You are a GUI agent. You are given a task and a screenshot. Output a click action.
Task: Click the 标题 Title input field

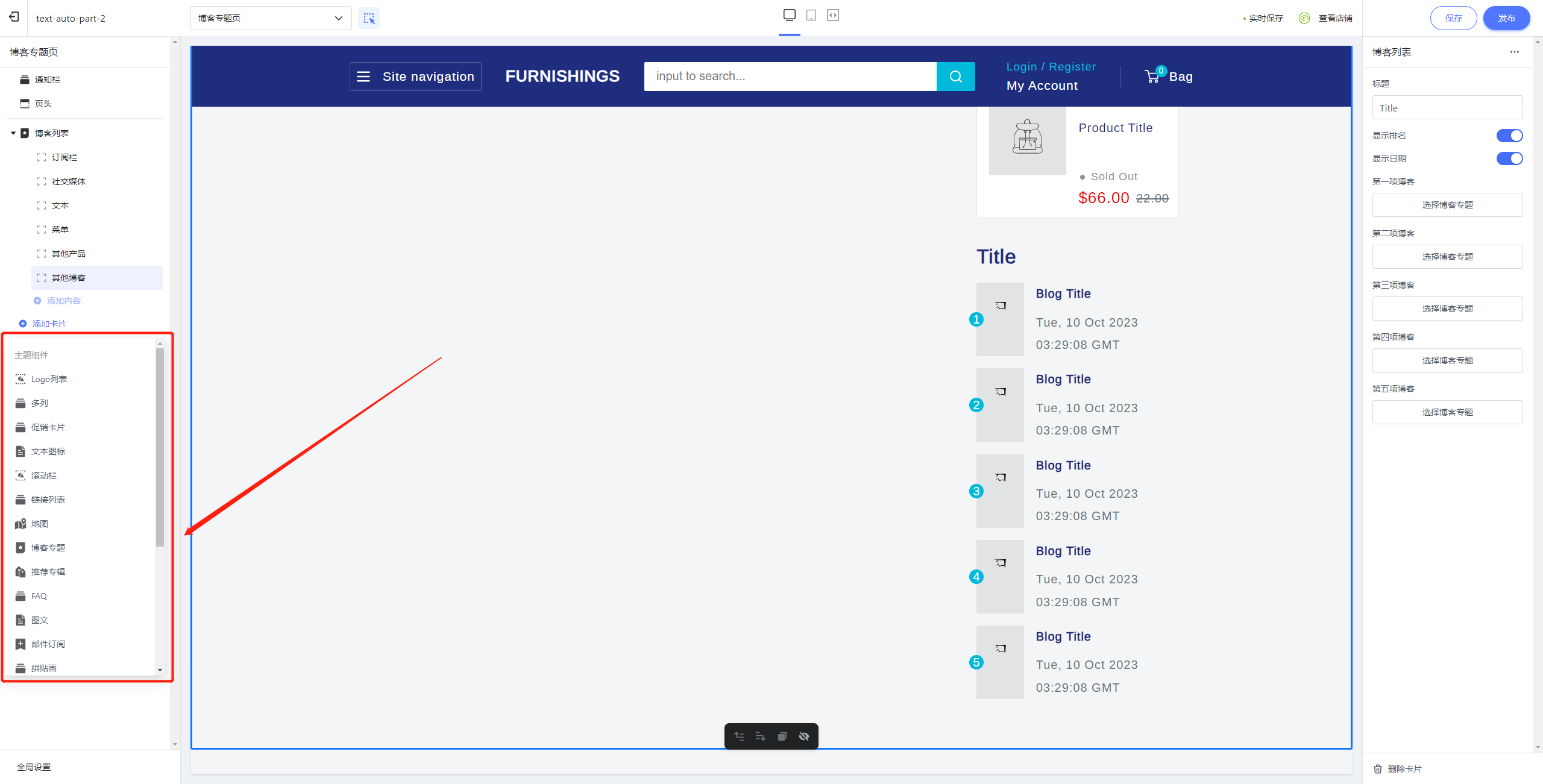[1447, 108]
